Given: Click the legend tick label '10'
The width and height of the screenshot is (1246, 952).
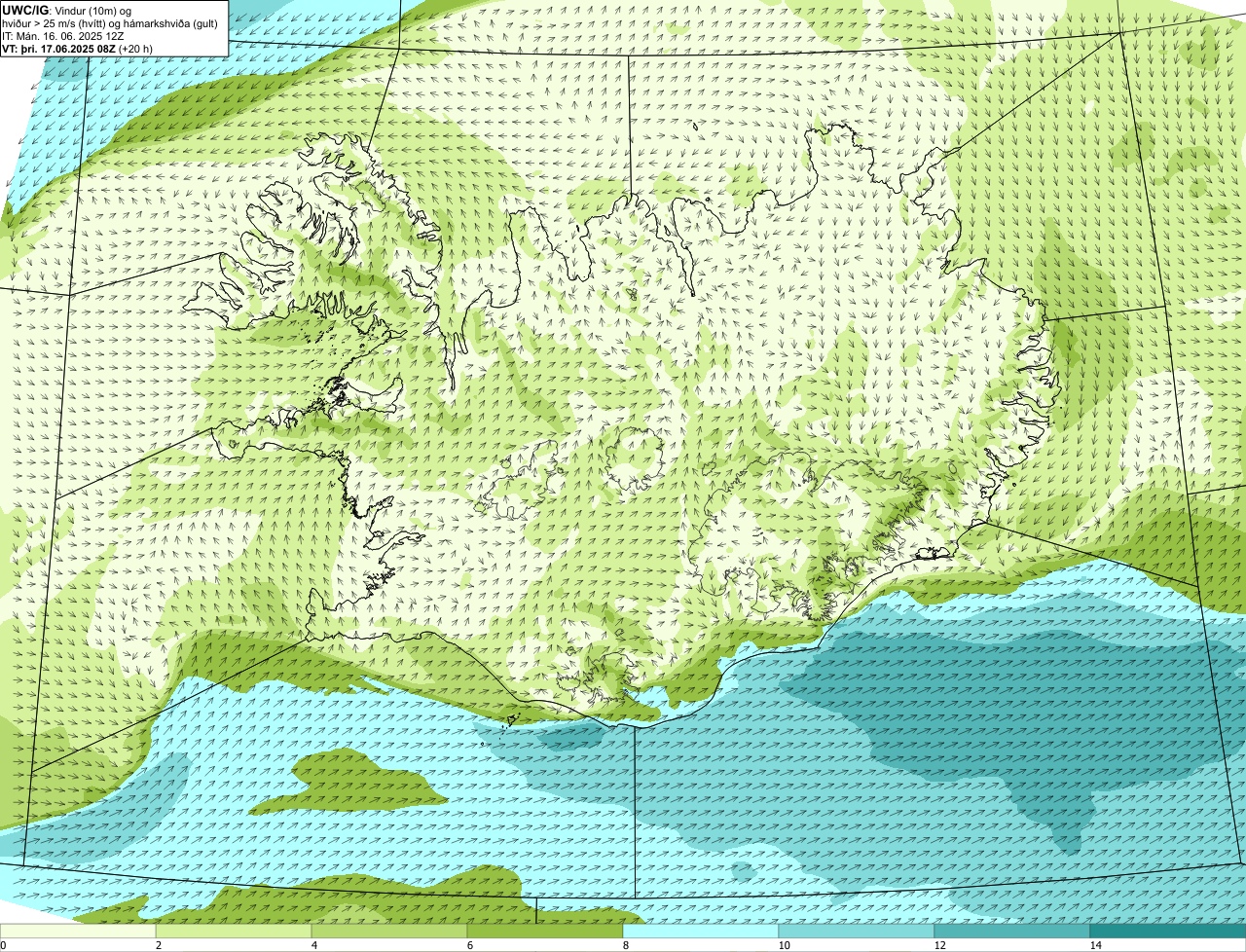Looking at the screenshot, I should tap(784, 945).
